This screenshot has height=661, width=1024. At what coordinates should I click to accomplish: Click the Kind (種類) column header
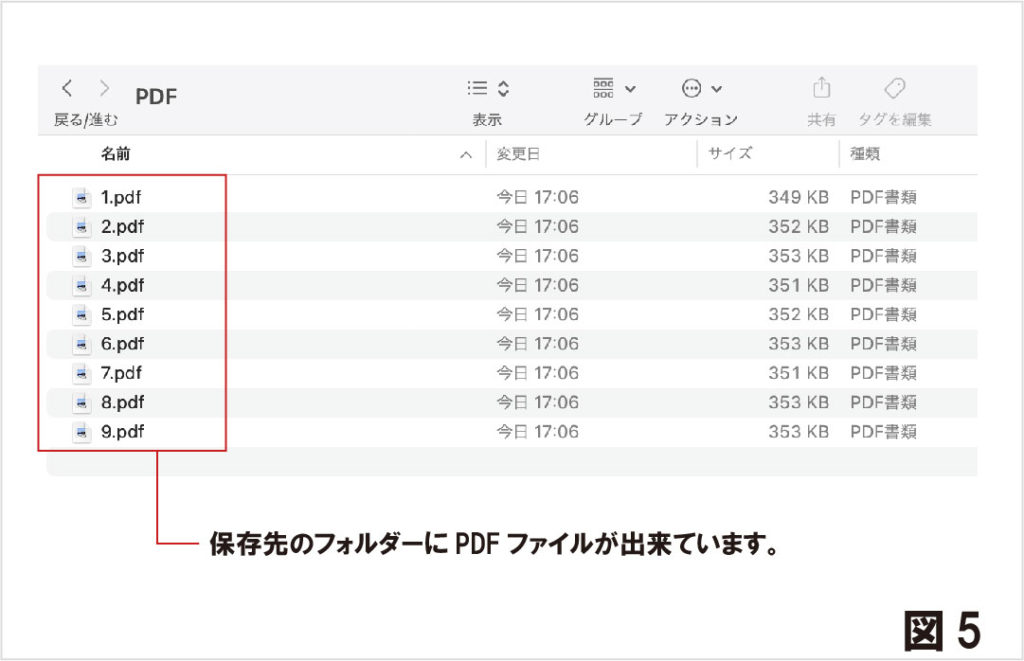click(x=865, y=154)
